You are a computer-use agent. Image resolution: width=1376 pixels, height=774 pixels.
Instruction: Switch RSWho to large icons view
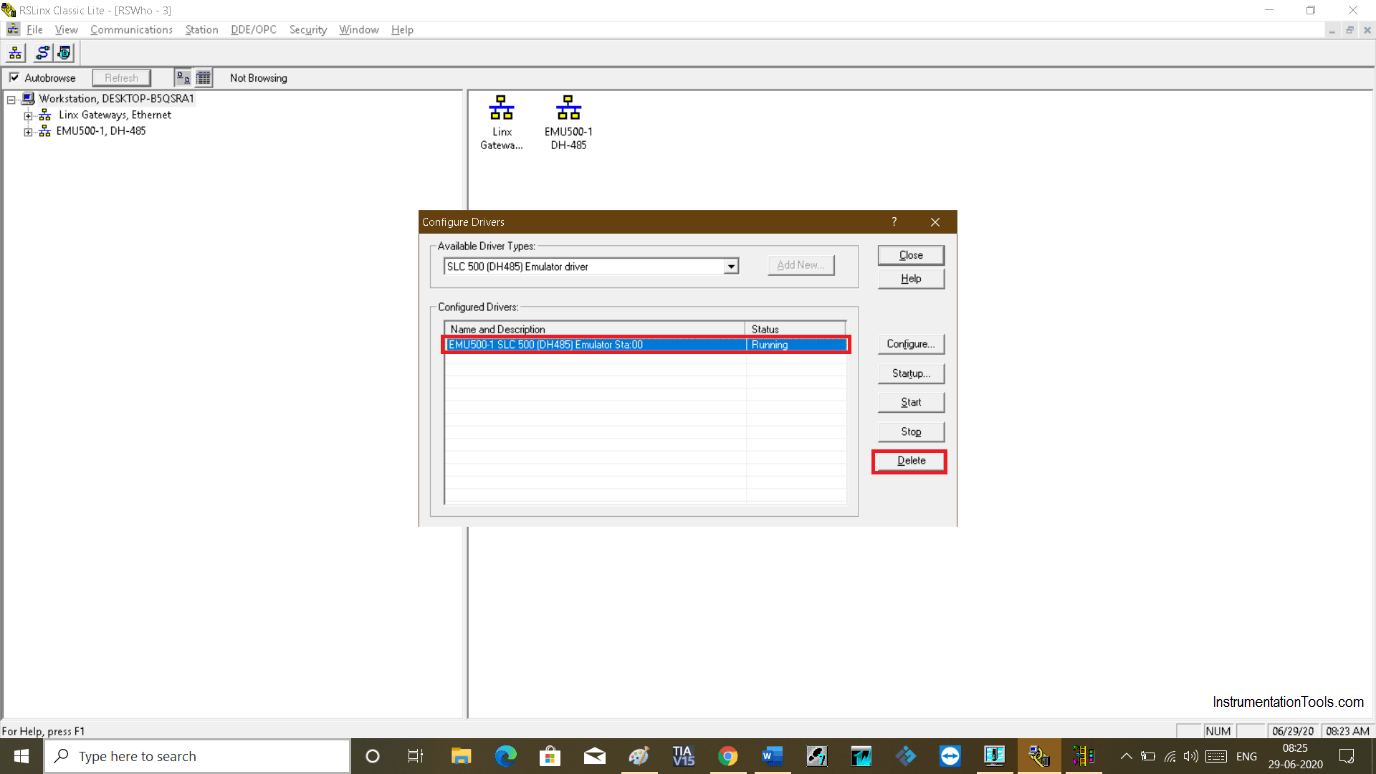pos(184,78)
